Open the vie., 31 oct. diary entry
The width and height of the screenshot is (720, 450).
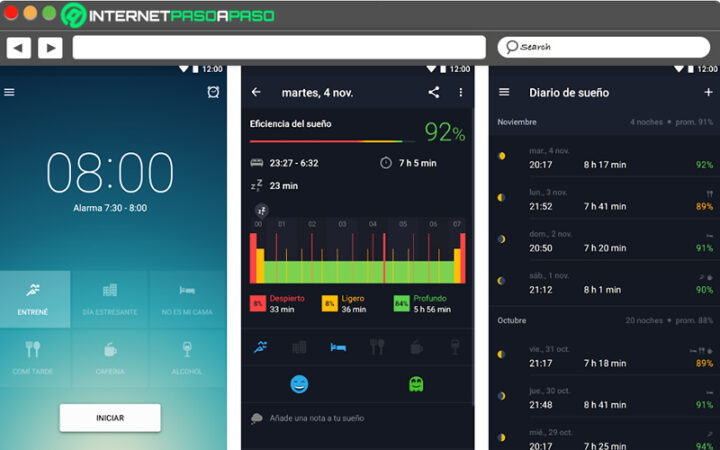coord(605,356)
